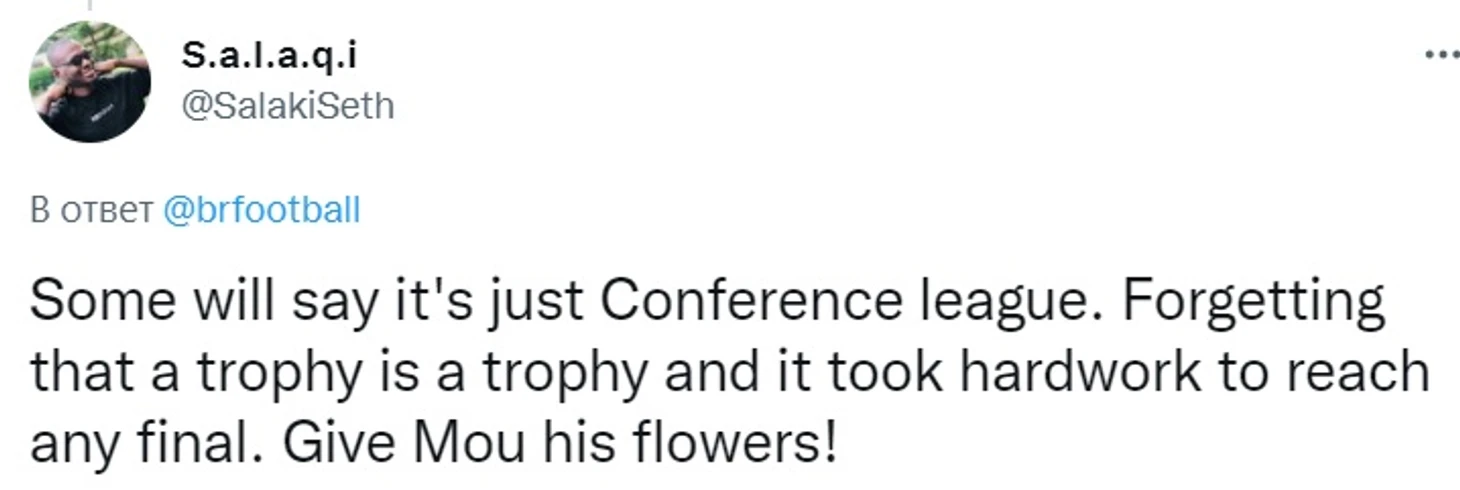Click the thread connector line above the avatar

coord(90,5)
